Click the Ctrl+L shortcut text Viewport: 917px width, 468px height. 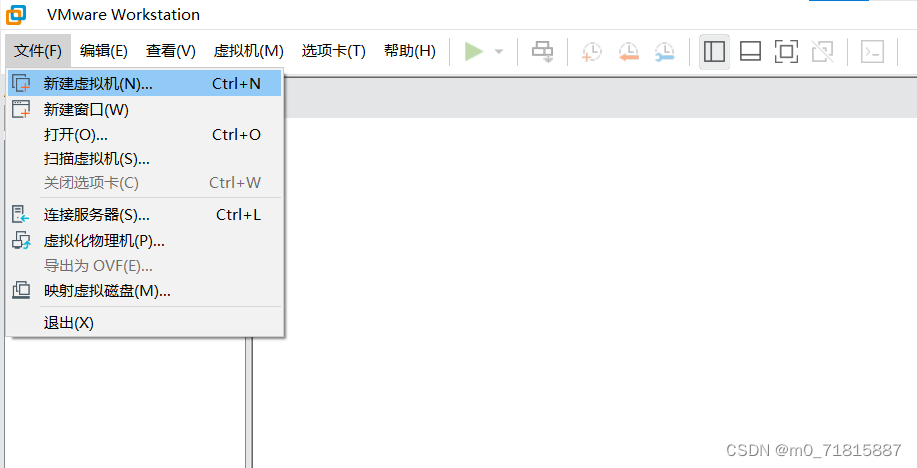[x=239, y=215]
